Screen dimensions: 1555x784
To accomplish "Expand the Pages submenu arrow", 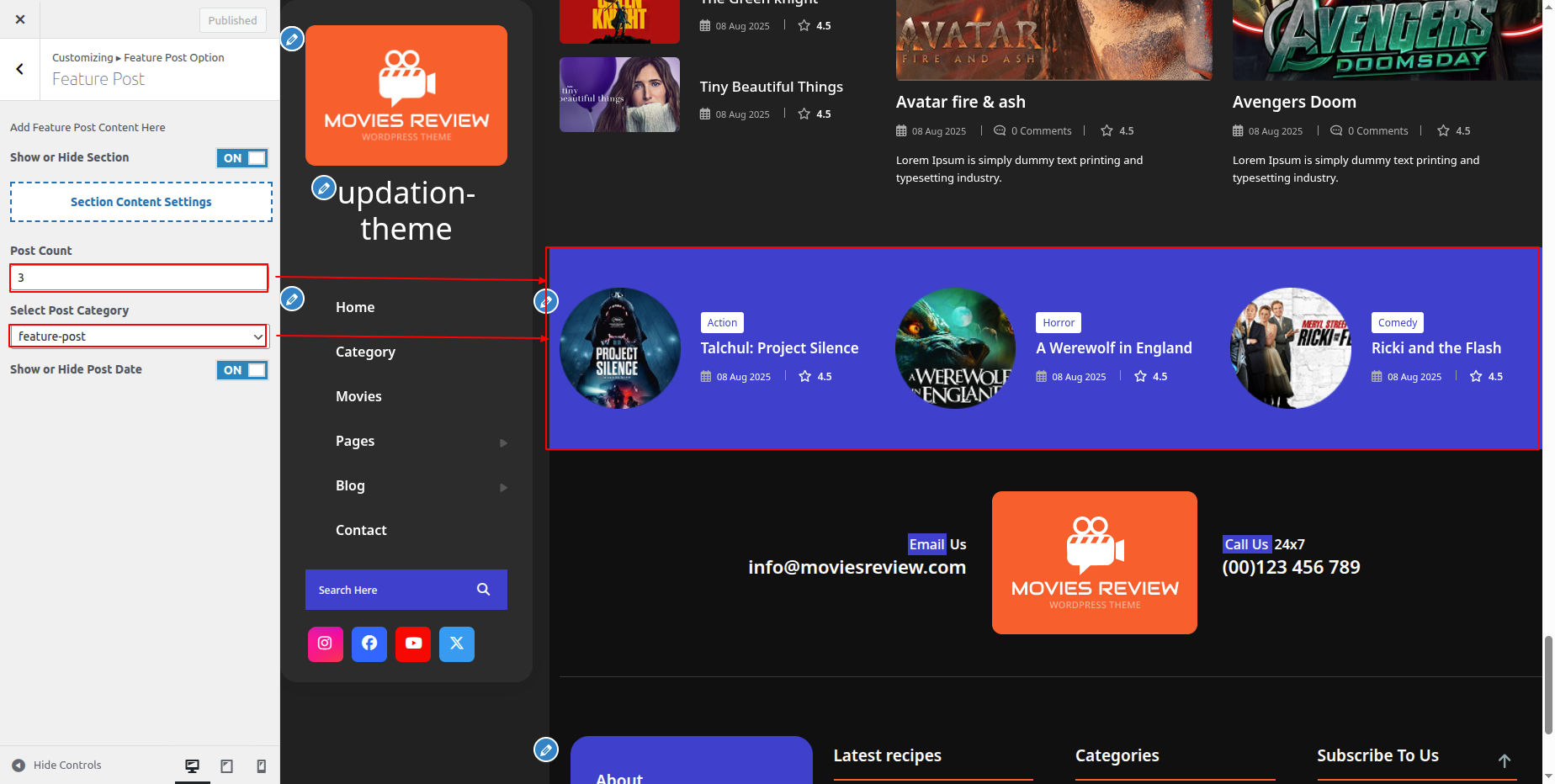I will (503, 442).
